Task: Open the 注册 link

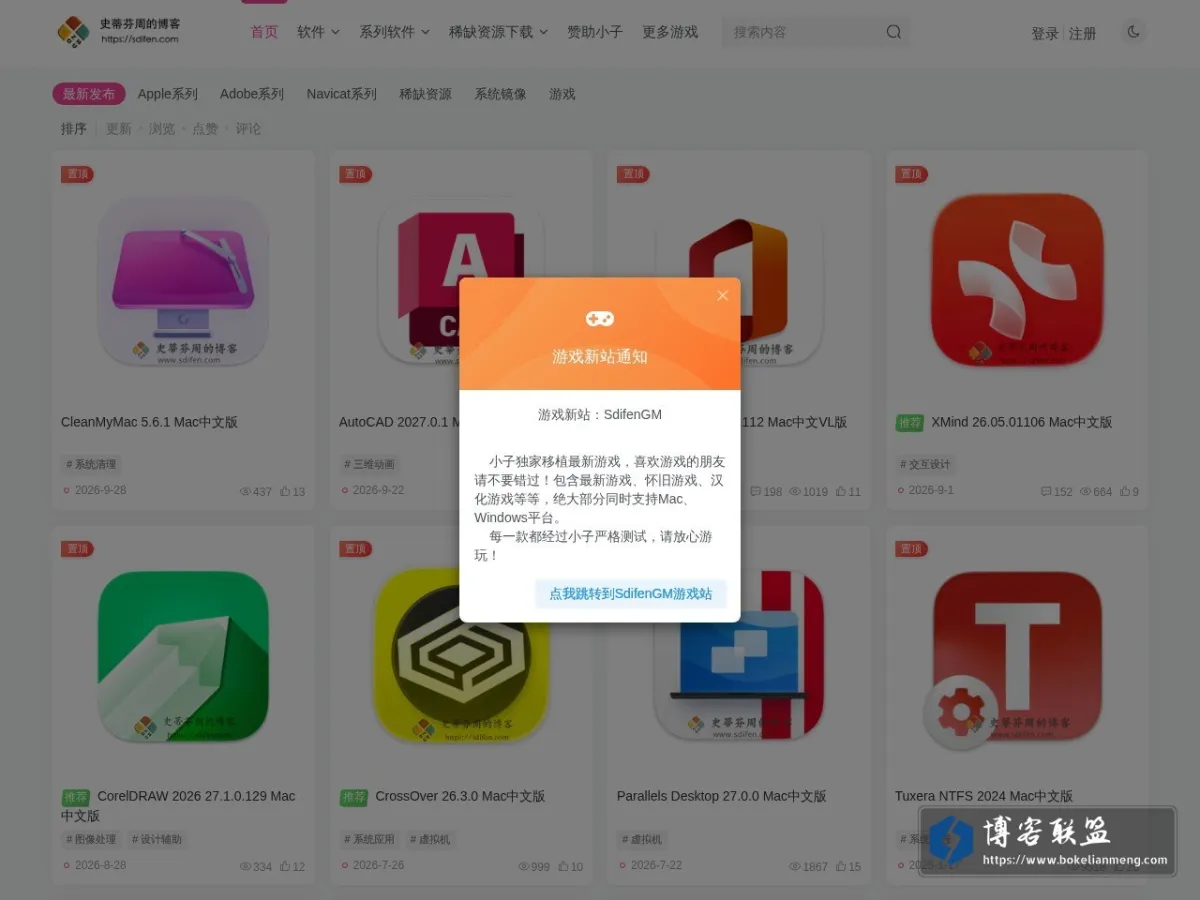Action: tap(1082, 33)
